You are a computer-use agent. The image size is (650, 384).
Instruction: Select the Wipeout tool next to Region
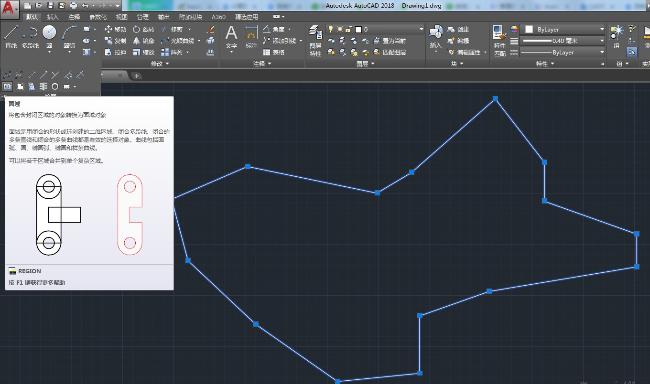(x=19, y=86)
